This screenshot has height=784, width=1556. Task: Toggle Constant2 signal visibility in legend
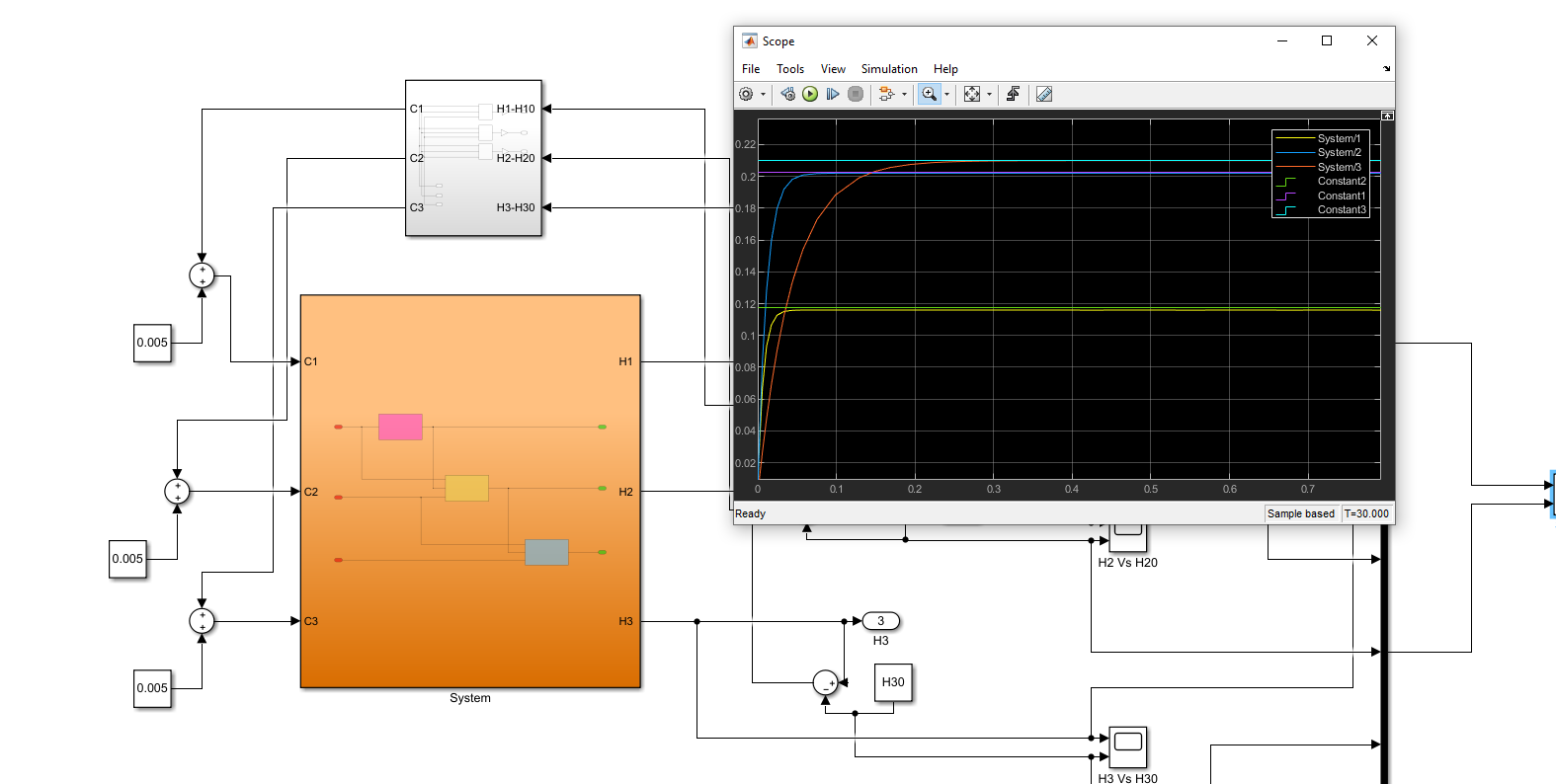tap(1341, 181)
